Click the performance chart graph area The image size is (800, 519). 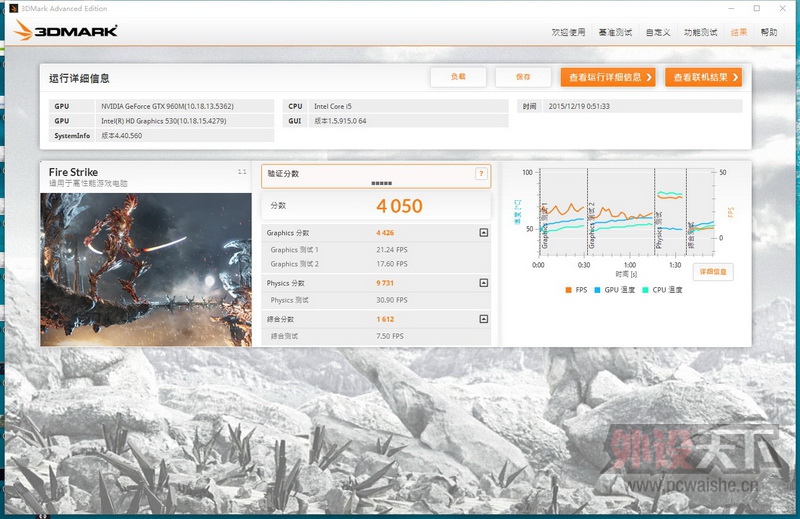pyautogui.click(x=627, y=212)
